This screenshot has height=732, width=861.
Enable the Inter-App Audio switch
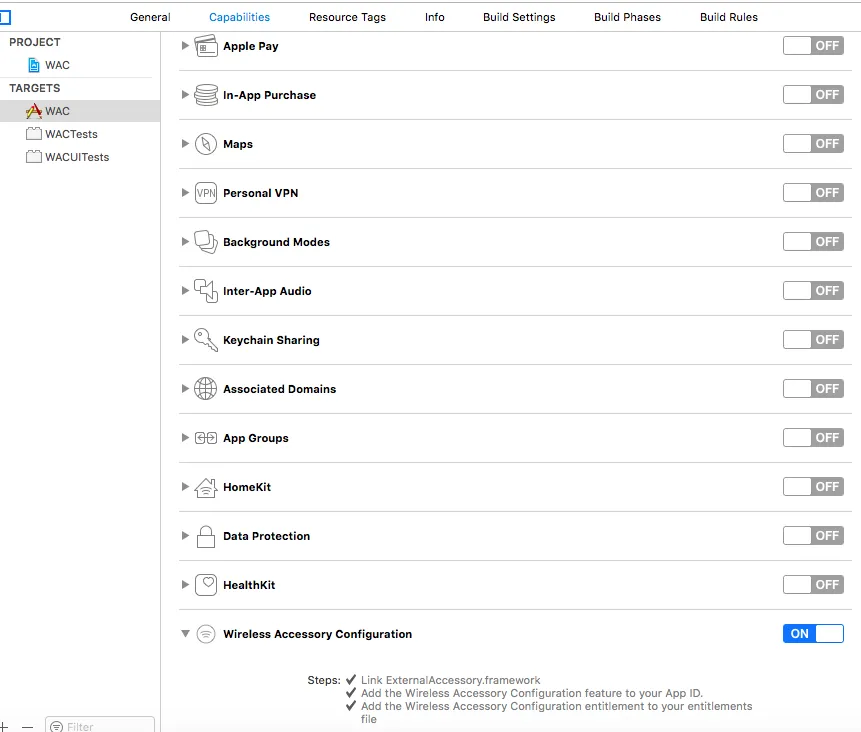tap(813, 290)
